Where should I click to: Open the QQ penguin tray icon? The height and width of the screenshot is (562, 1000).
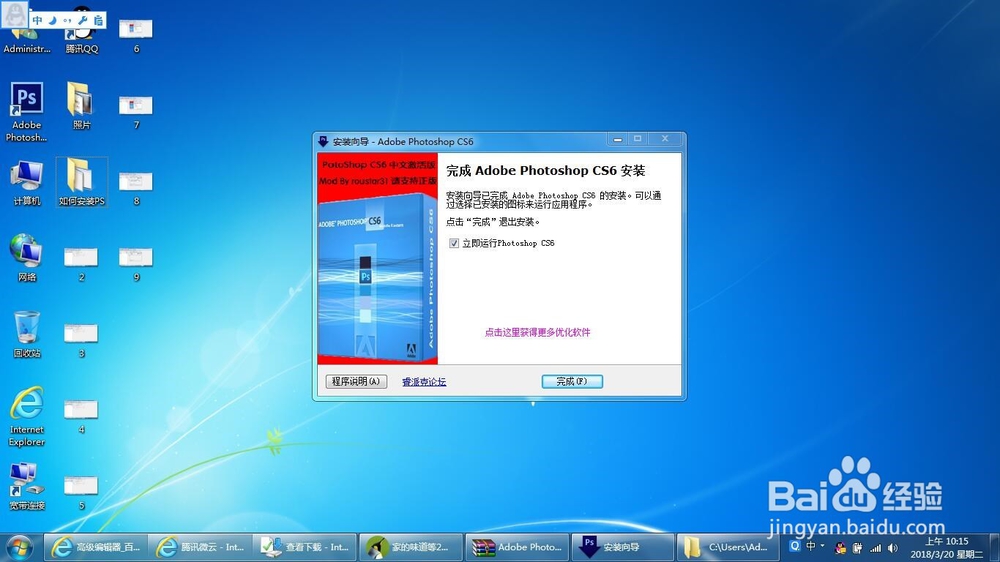point(841,548)
